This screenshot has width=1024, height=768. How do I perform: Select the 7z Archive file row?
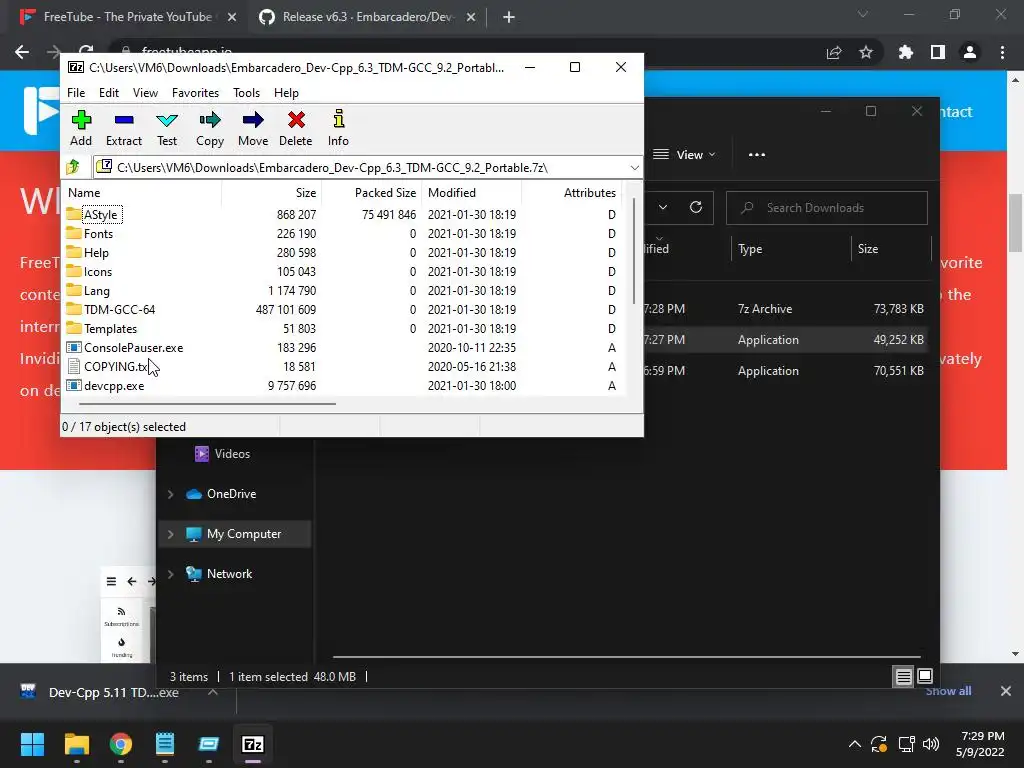786,309
